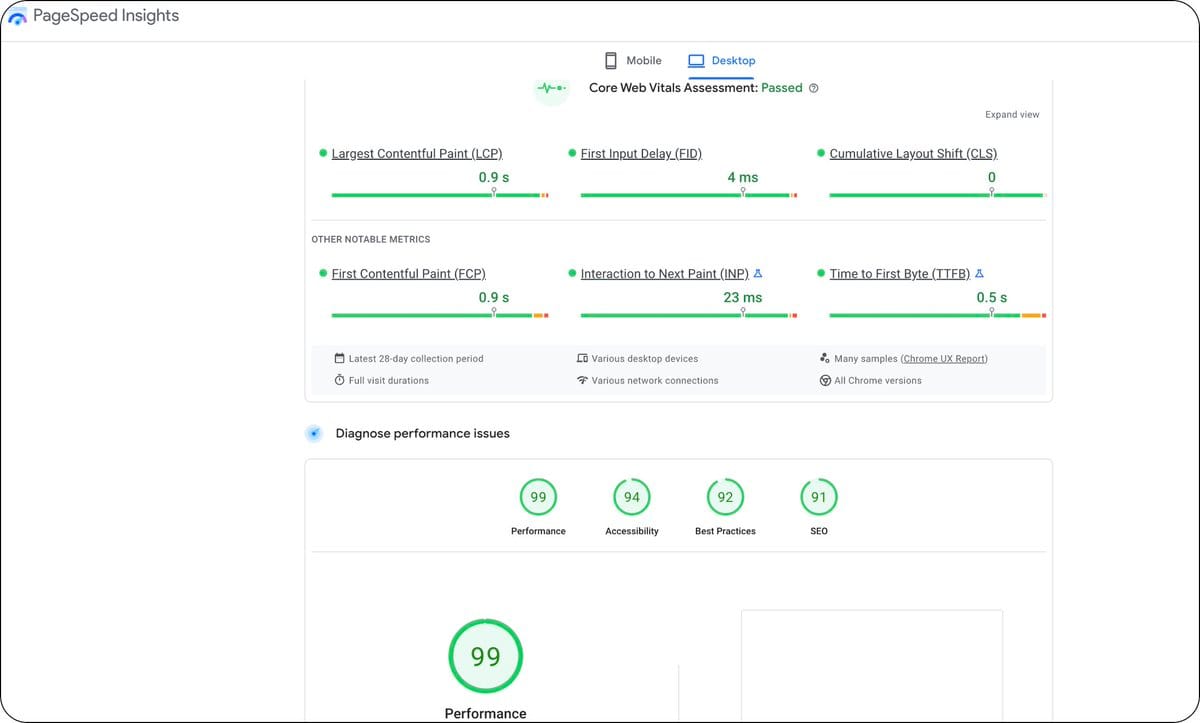This screenshot has height=723, width=1200.
Task: Click the samples icon beside Many samples
Action: pos(825,358)
